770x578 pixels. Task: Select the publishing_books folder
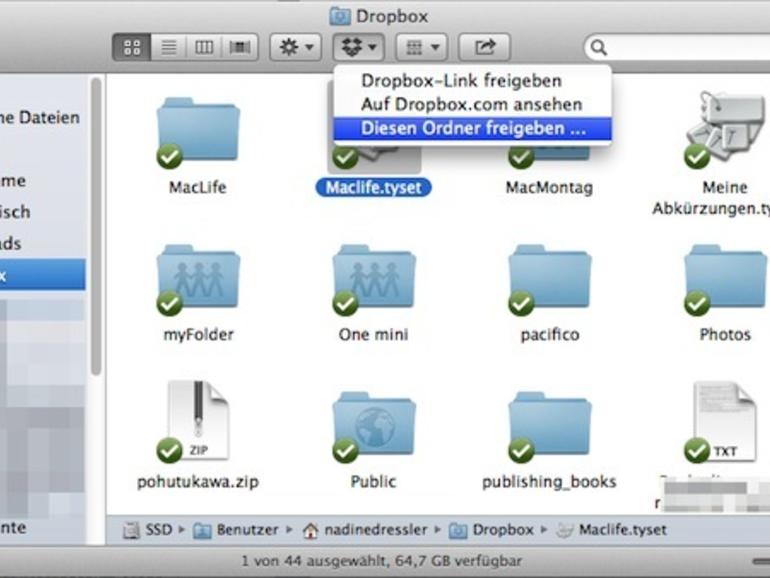[550, 426]
